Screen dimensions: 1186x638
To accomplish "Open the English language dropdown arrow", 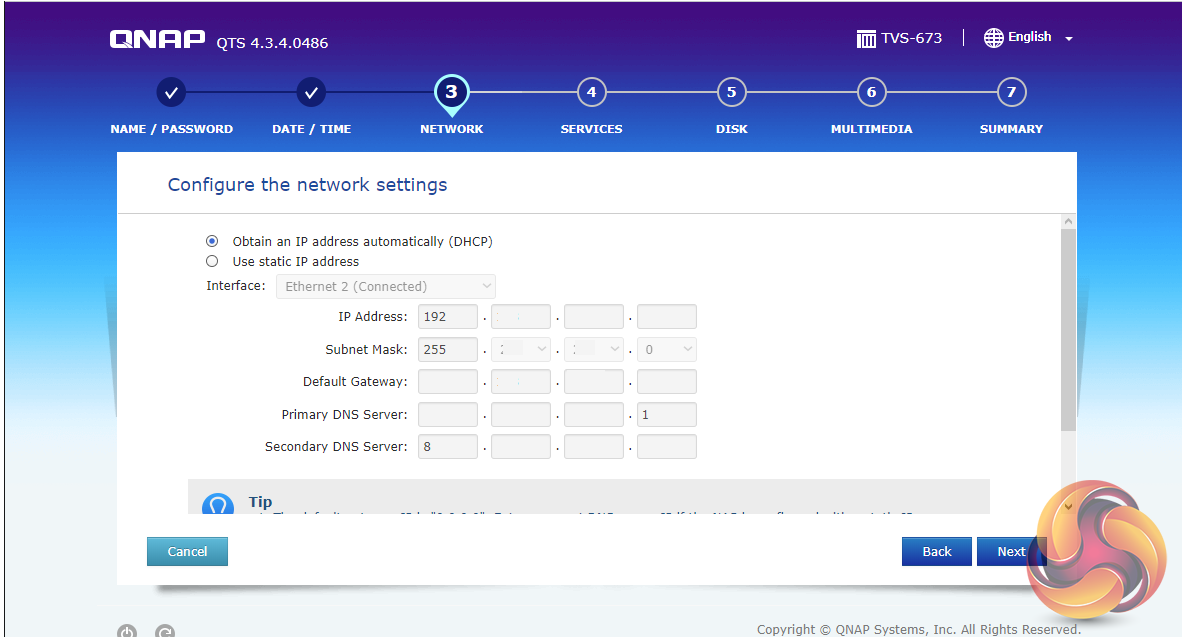I will [x=1068, y=39].
